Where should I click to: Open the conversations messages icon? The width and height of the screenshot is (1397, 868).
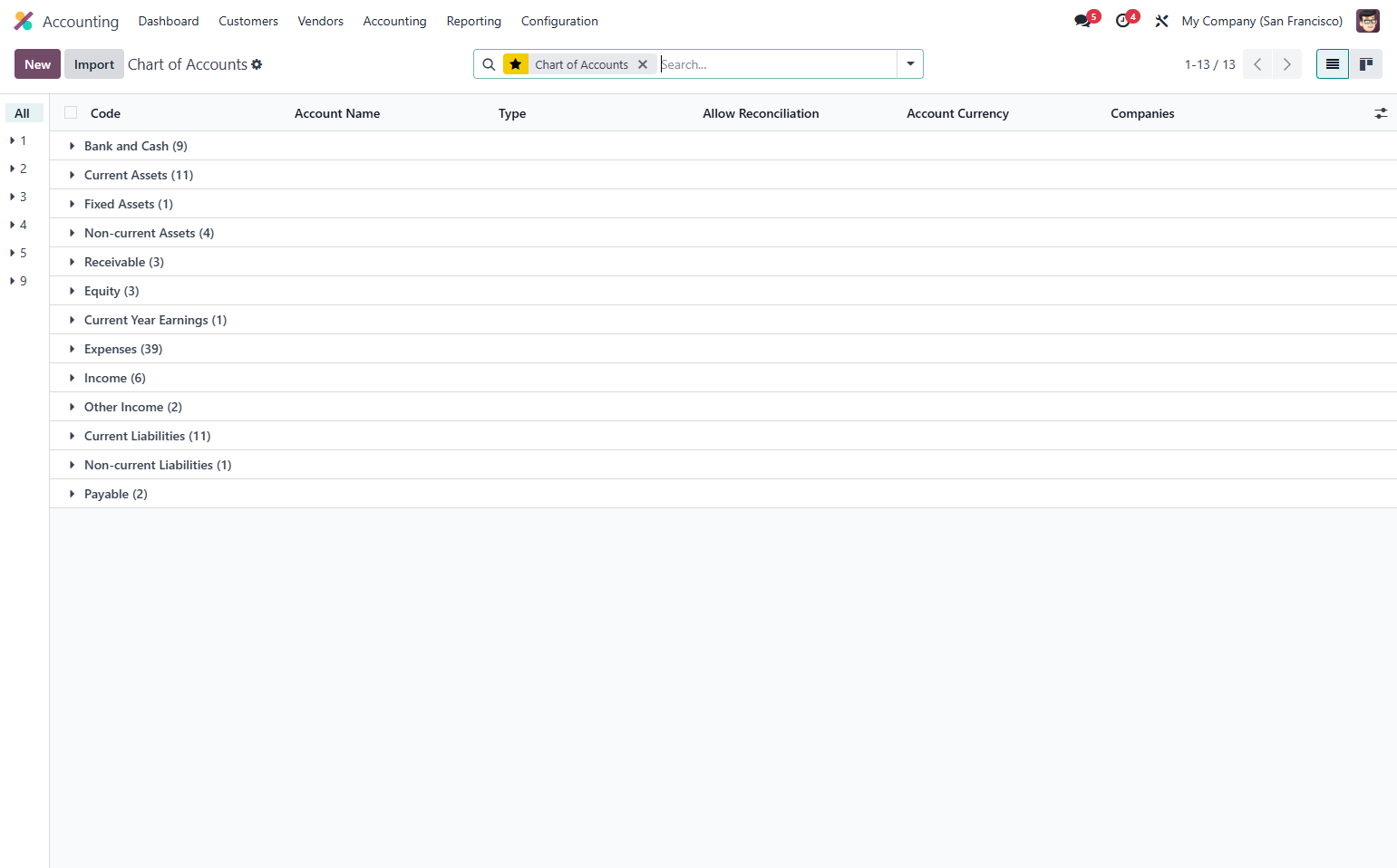[x=1082, y=21]
